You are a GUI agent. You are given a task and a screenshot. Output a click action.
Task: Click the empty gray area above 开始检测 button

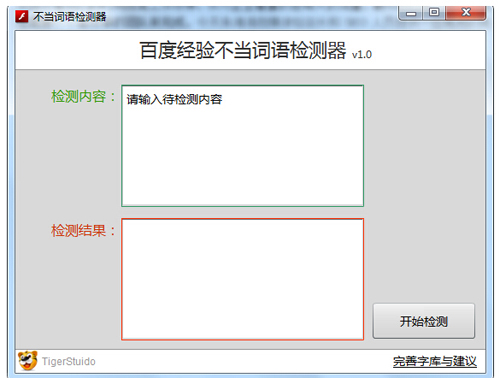click(424, 187)
